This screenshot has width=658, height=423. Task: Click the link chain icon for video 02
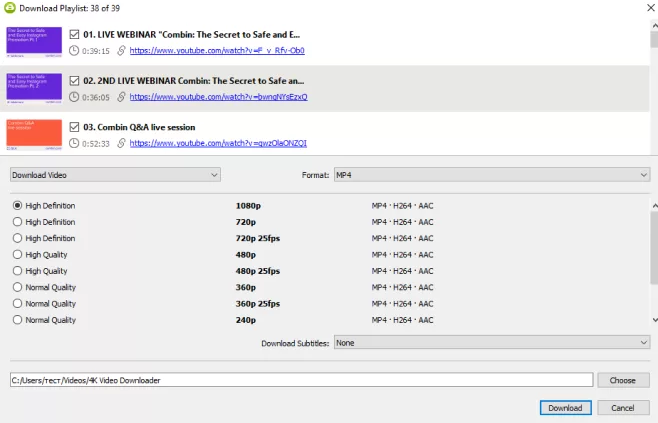(x=121, y=97)
